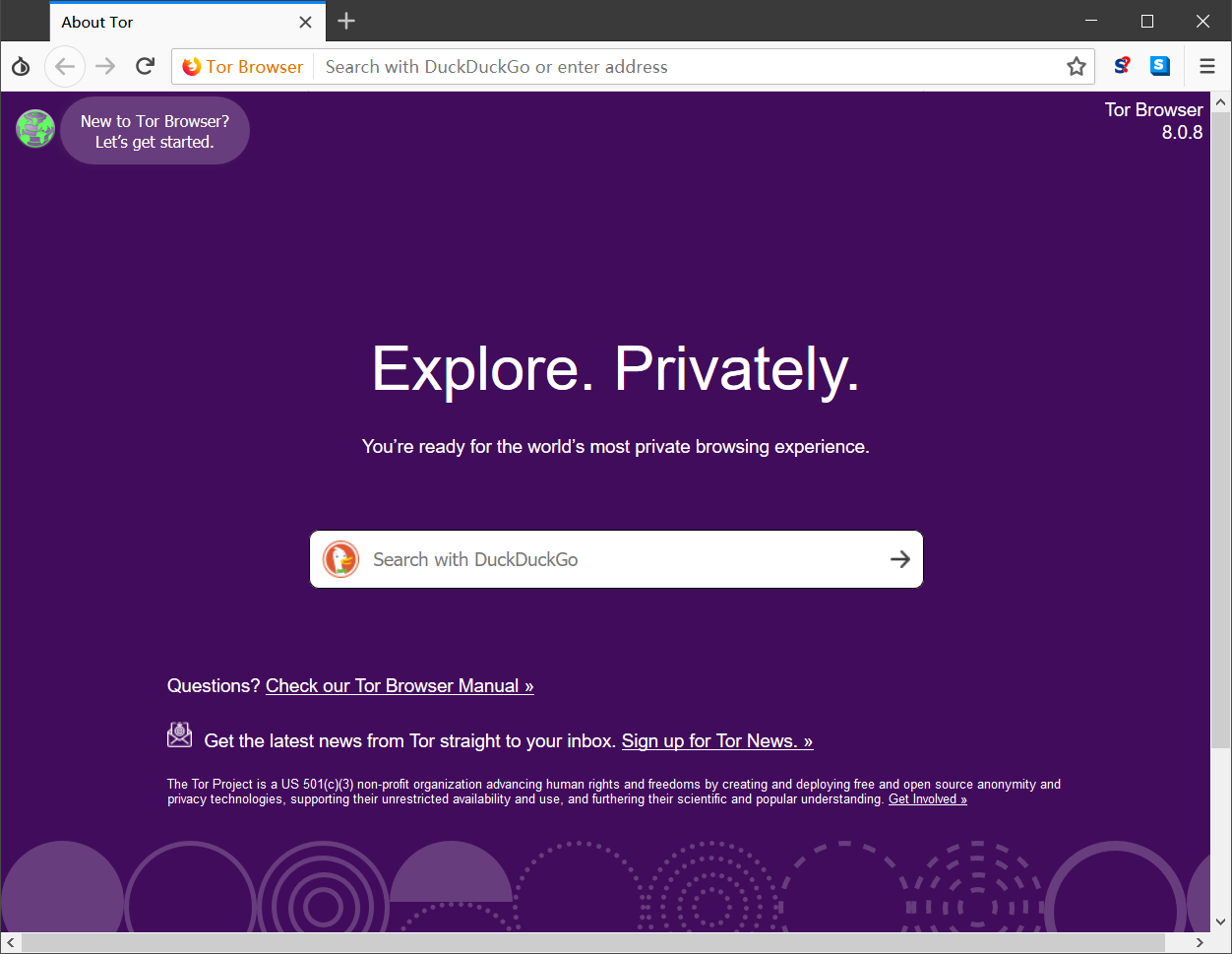Close the About Tor tab
This screenshot has height=954, width=1232.
pos(306,22)
